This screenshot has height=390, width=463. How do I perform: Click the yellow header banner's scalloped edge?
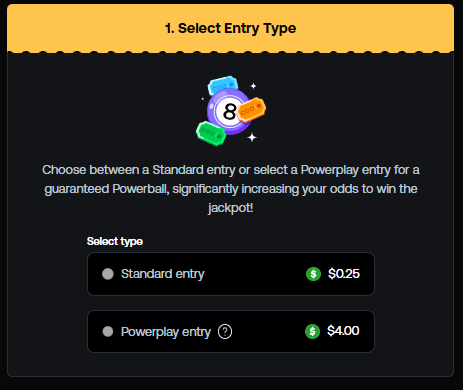click(x=230, y=52)
